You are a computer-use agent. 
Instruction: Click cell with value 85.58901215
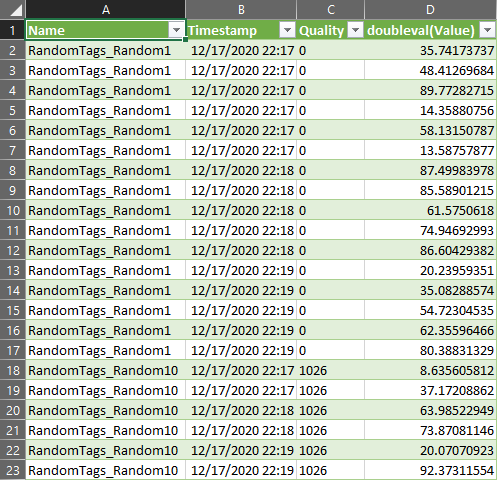point(430,190)
